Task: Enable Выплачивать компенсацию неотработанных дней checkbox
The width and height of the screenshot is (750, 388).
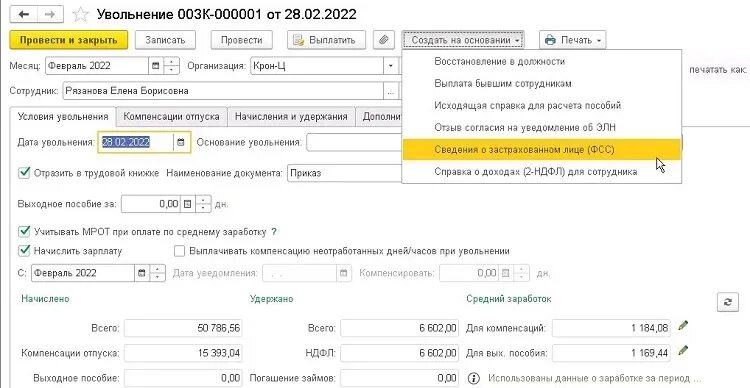Action: [179, 251]
